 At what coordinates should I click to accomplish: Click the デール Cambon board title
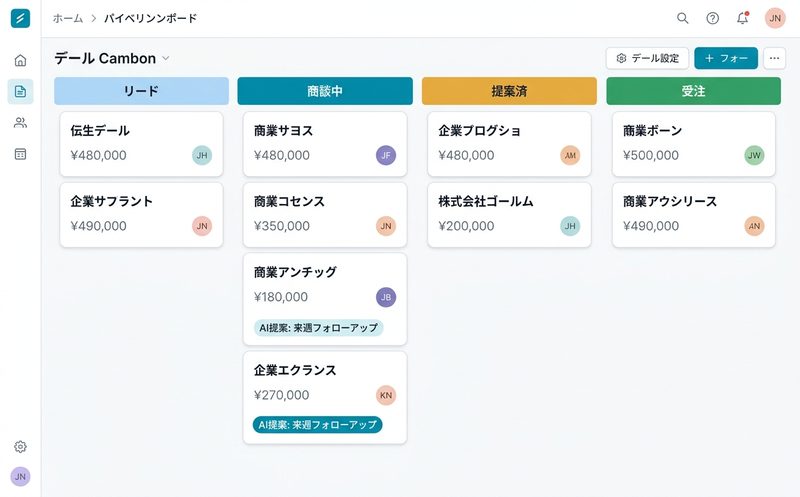pos(105,58)
